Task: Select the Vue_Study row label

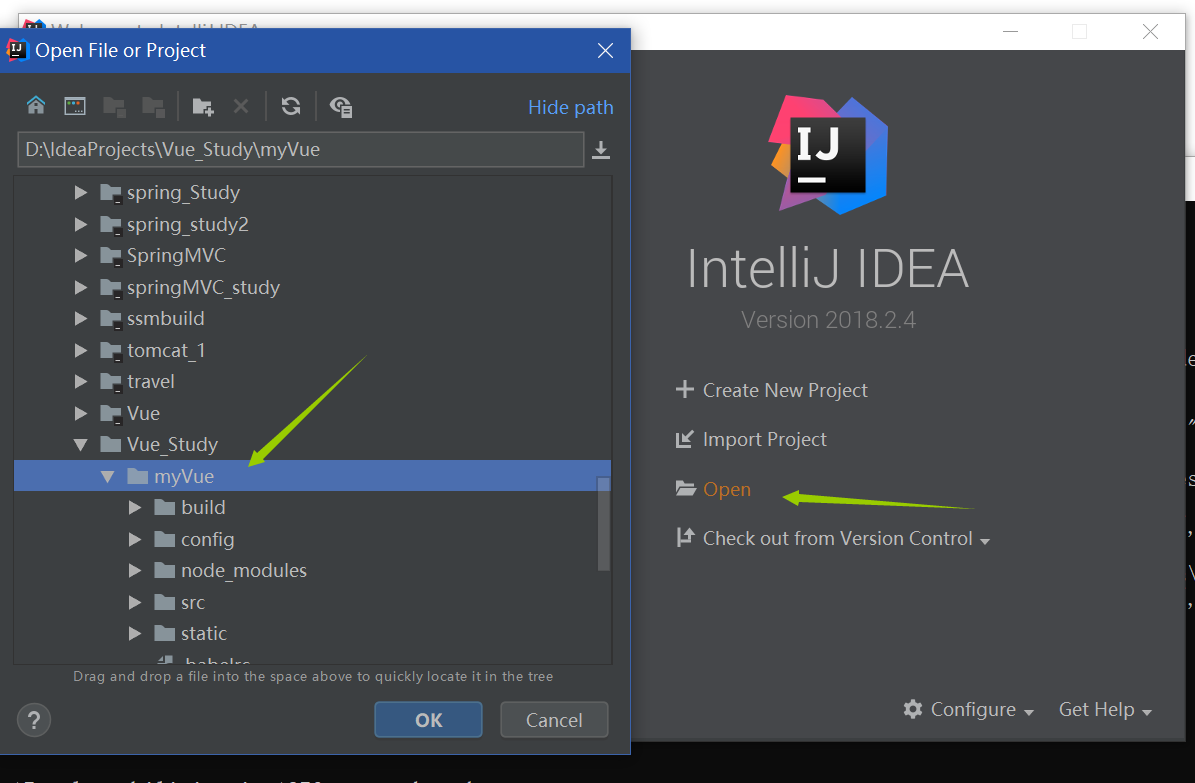Action: (172, 444)
